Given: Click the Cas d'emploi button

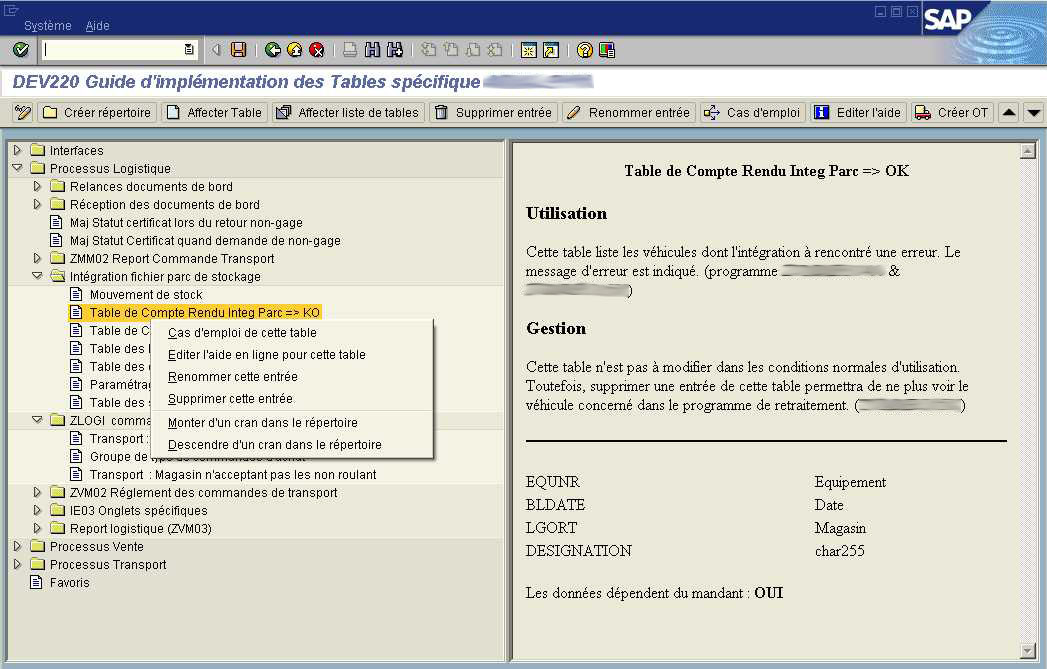Looking at the screenshot, I should pyautogui.click(x=753, y=113).
